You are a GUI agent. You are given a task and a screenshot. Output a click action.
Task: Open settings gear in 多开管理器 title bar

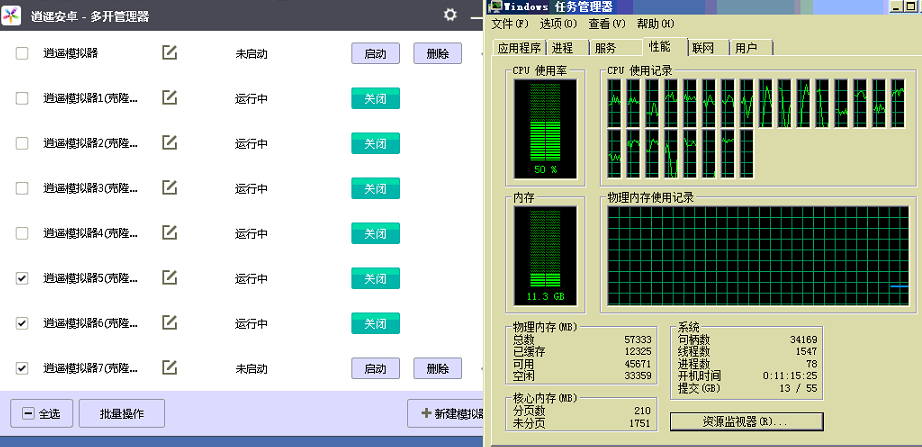pyautogui.click(x=450, y=15)
